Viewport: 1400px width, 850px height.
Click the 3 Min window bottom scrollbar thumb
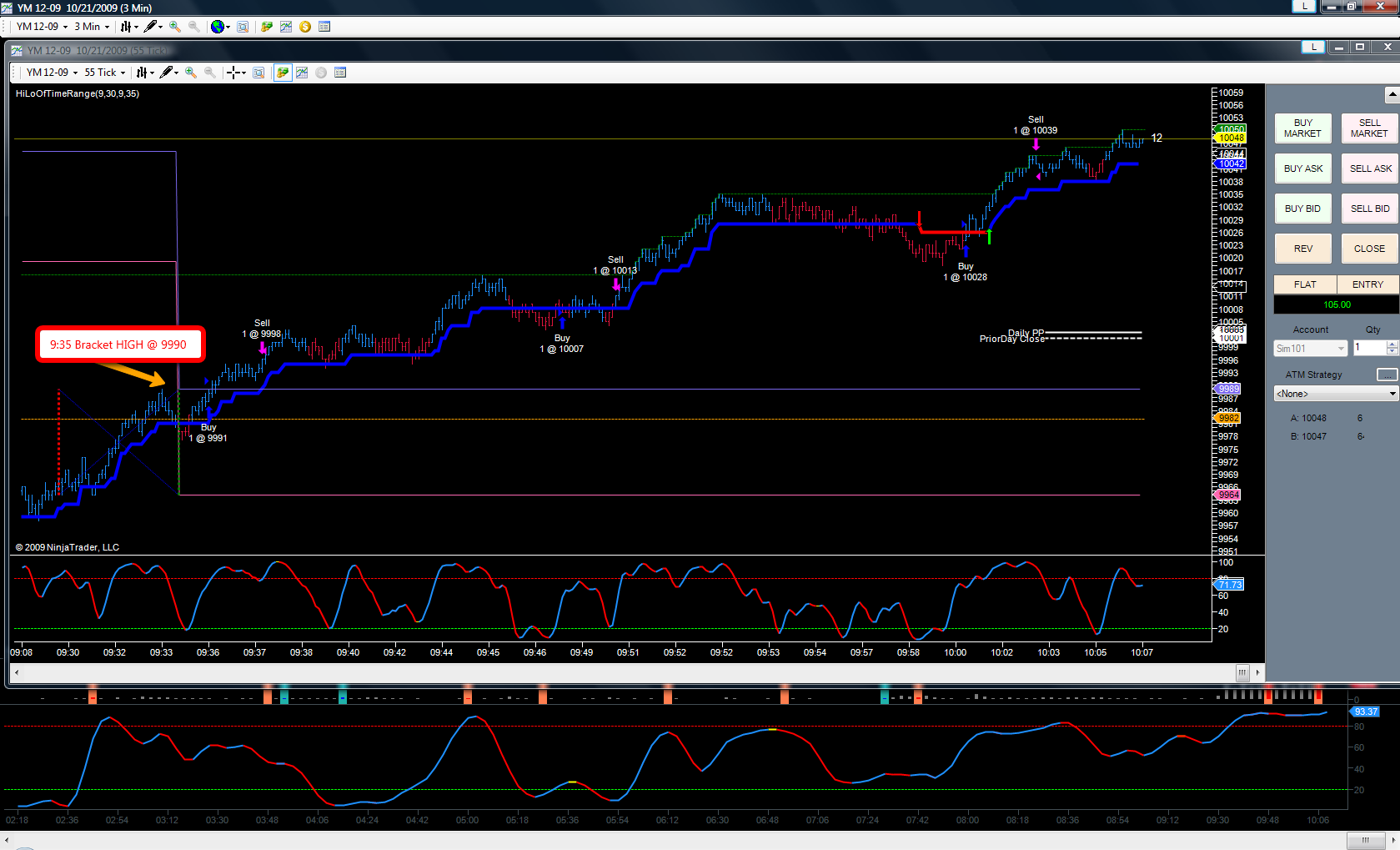1365,839
